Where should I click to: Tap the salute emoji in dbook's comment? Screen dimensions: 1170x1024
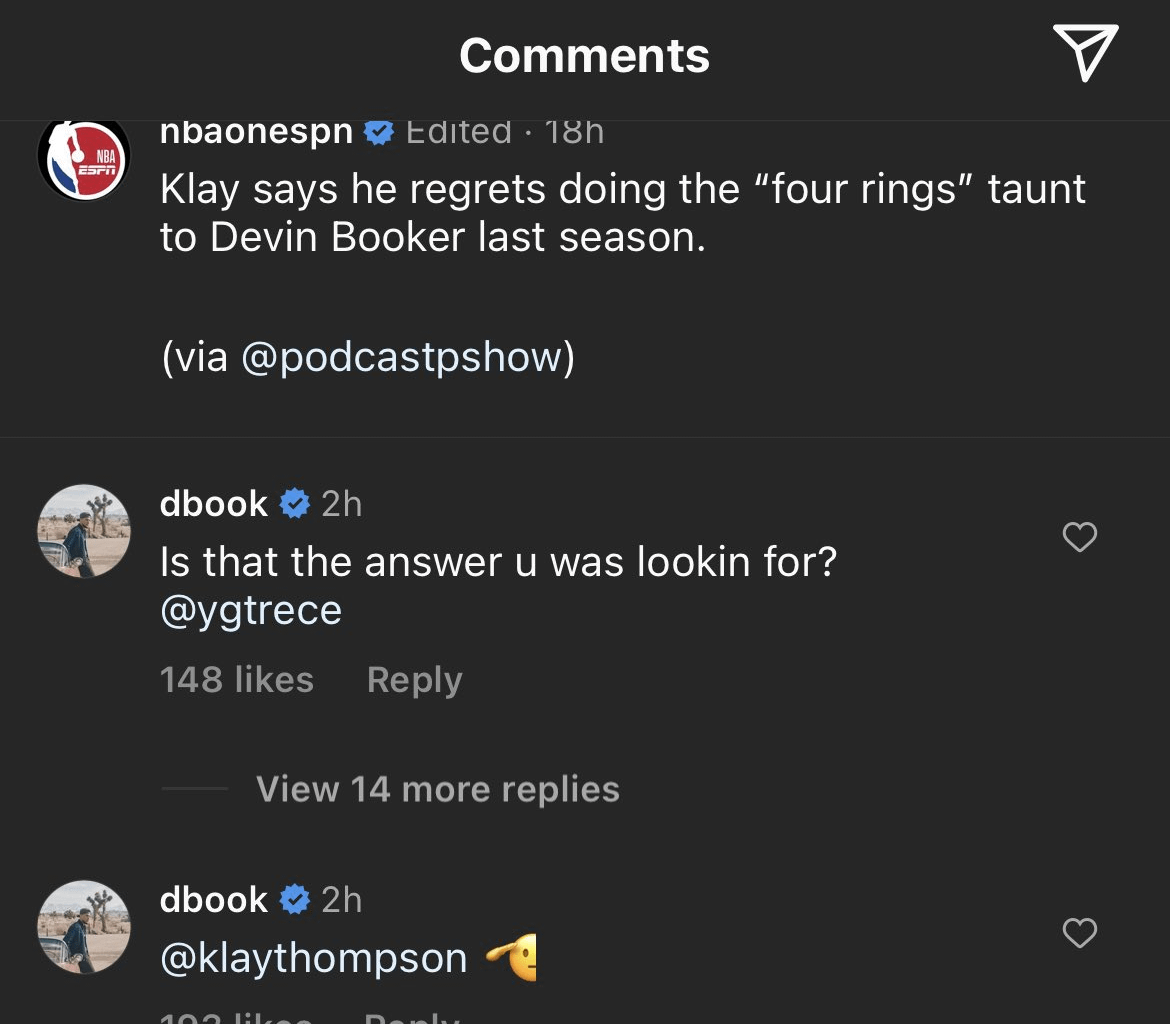(x=513, y=958)
